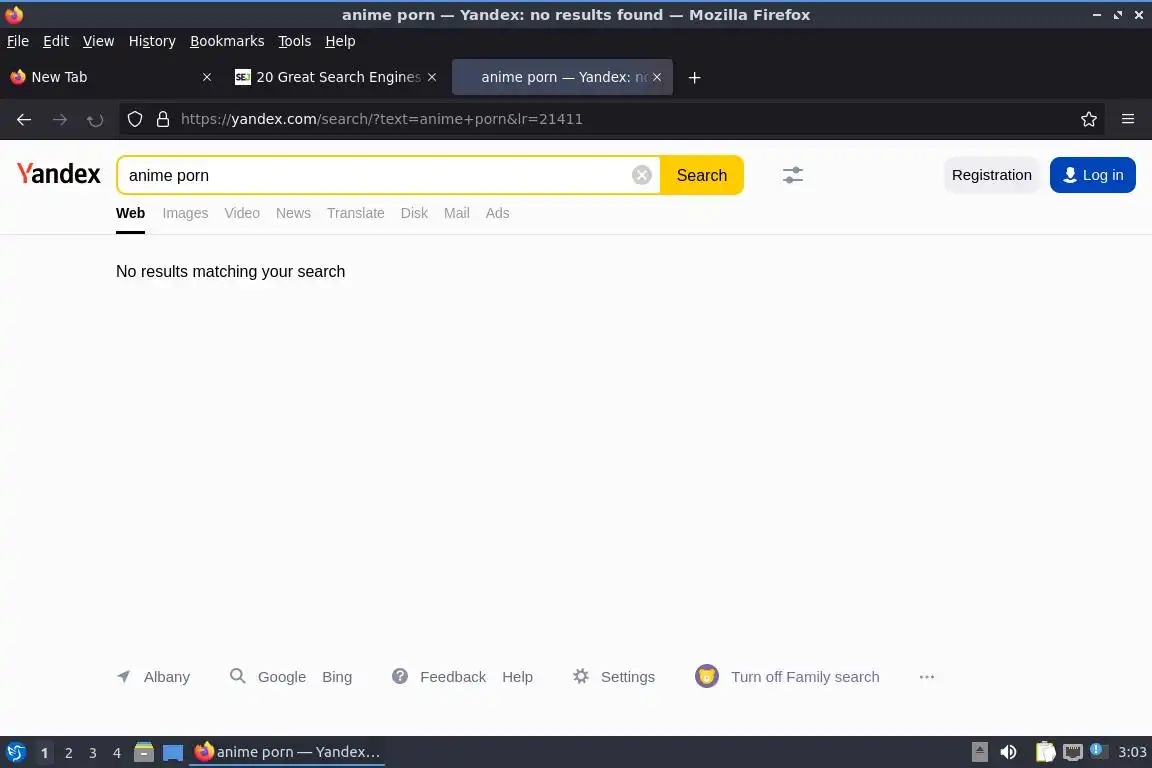Select the Firefox window in taskbar
1152x768 pixels.
(x=287, y=752)
